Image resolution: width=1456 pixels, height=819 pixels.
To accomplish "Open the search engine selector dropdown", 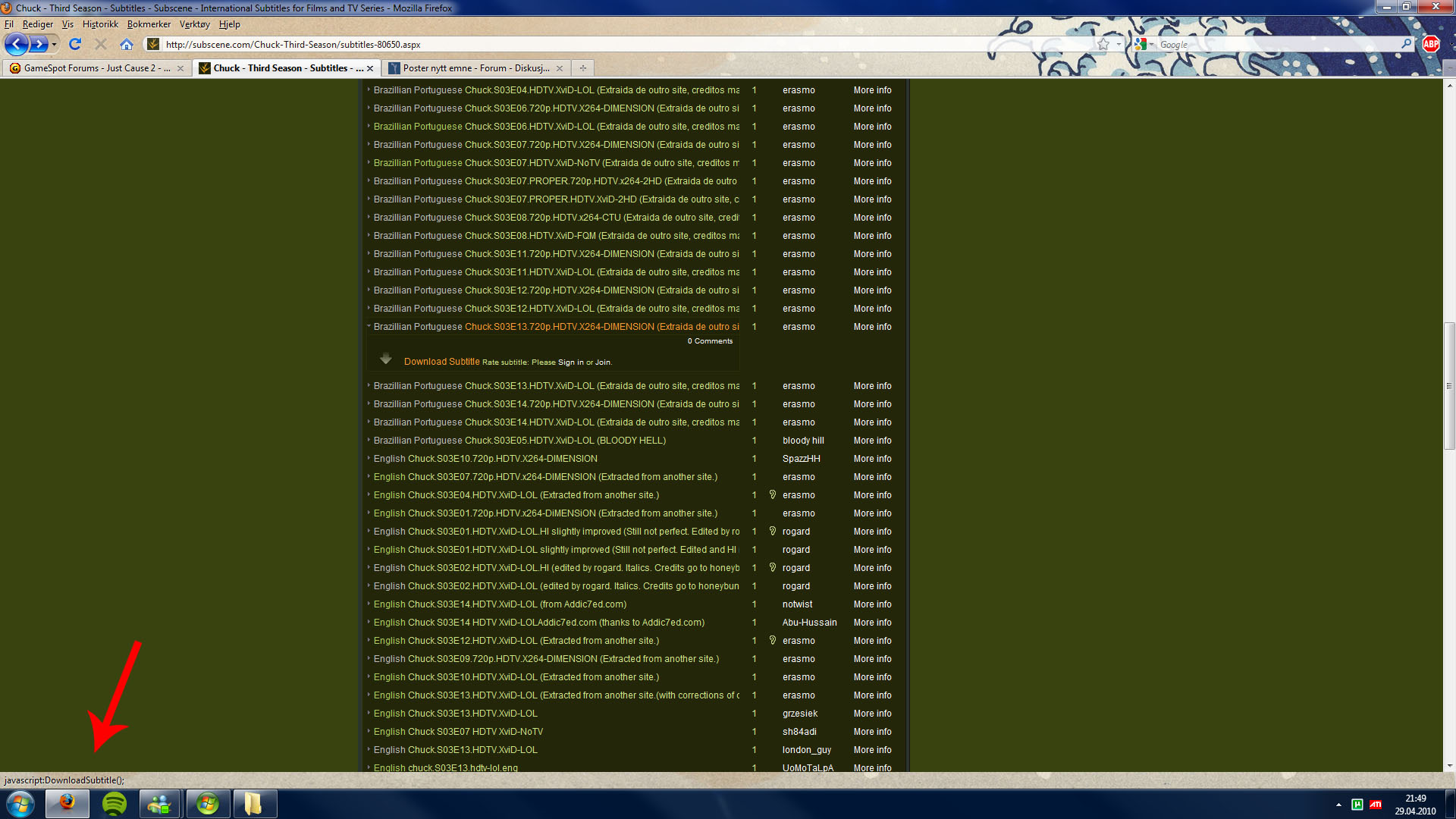I will click(x=1151, y=45).
